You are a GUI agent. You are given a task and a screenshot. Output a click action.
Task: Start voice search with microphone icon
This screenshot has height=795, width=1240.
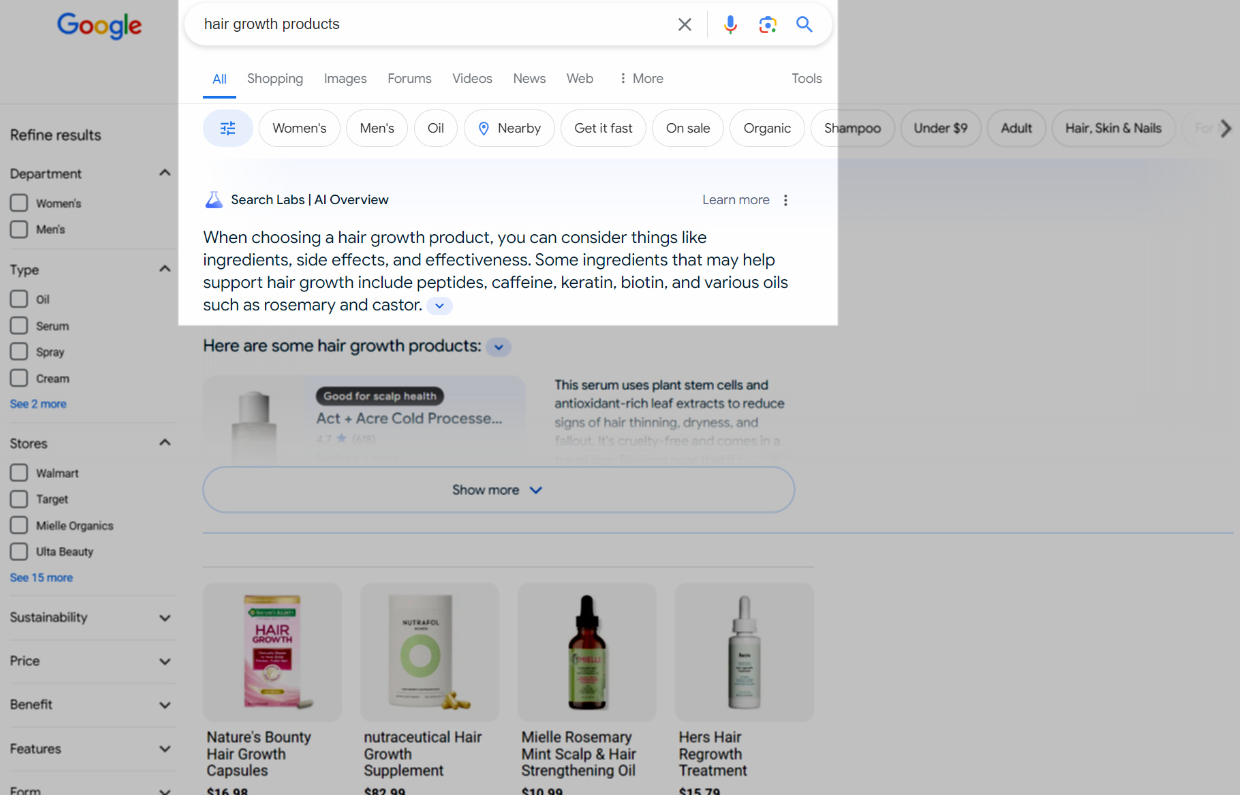(731, 25)
